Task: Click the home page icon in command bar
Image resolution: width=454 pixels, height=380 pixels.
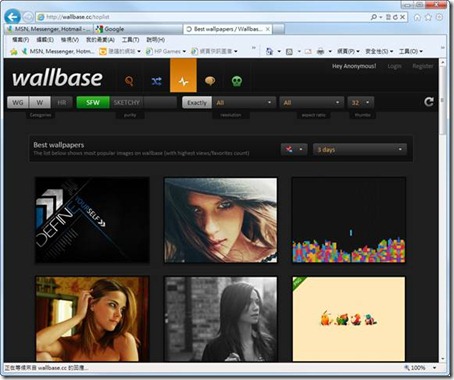Action: coord(269,51)
